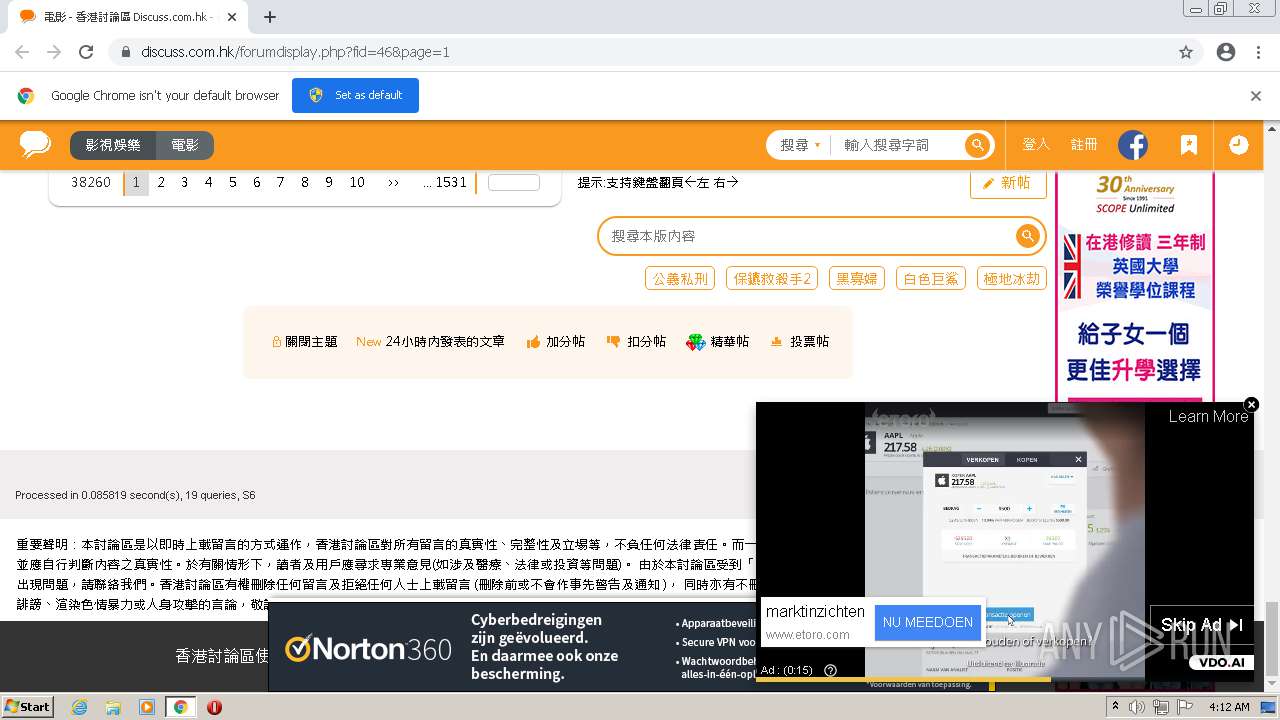Select the 電影 breadcrumb tab

185,145
